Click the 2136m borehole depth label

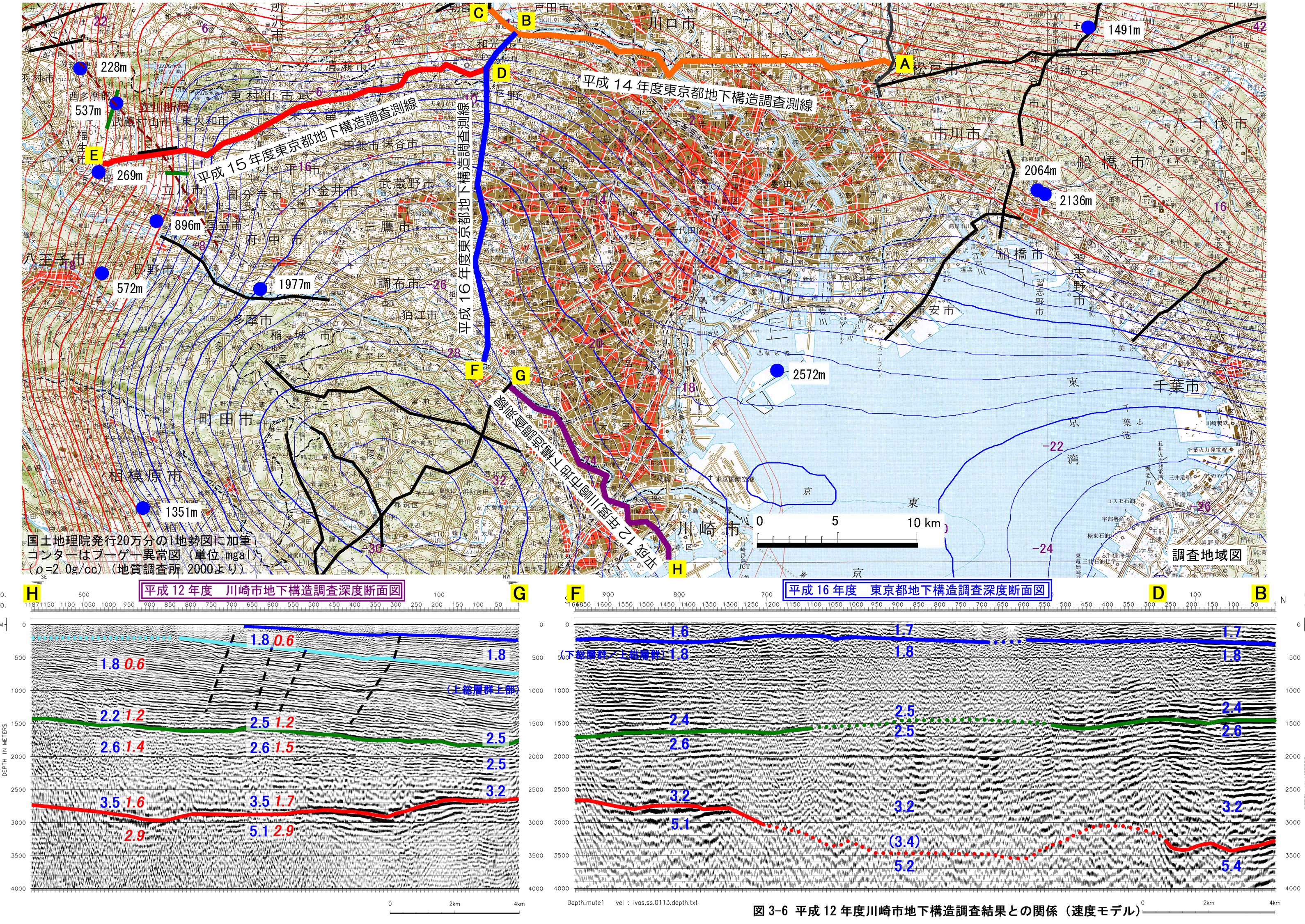click(1076, 200)
